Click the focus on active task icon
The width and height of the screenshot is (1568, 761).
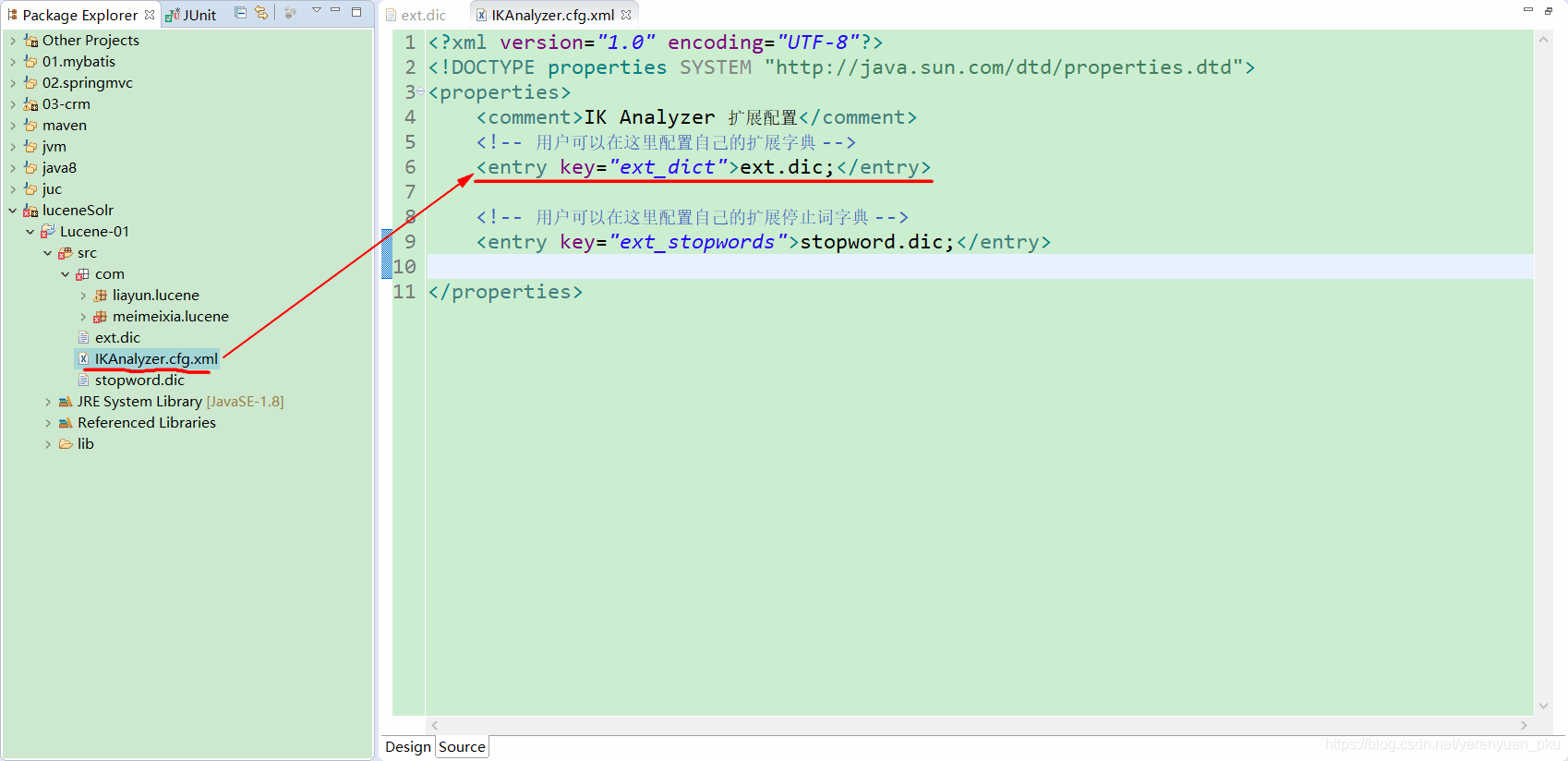[290, 13]
